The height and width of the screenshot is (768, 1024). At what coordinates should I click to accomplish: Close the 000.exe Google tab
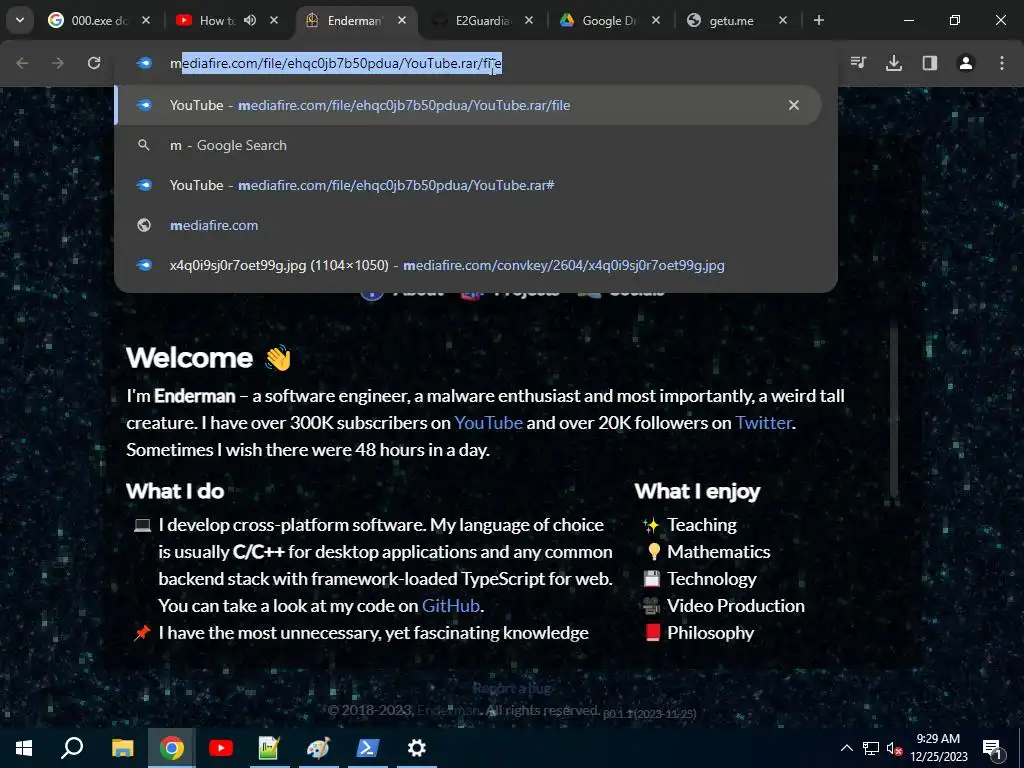pos(146,20)
